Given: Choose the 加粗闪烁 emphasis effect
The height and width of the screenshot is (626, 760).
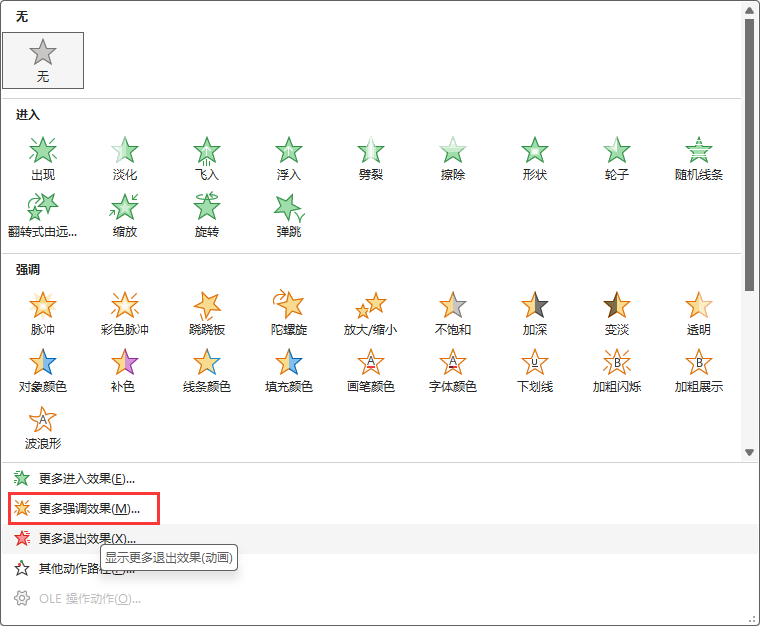Looking at the screenshot, I should point(617,371).
